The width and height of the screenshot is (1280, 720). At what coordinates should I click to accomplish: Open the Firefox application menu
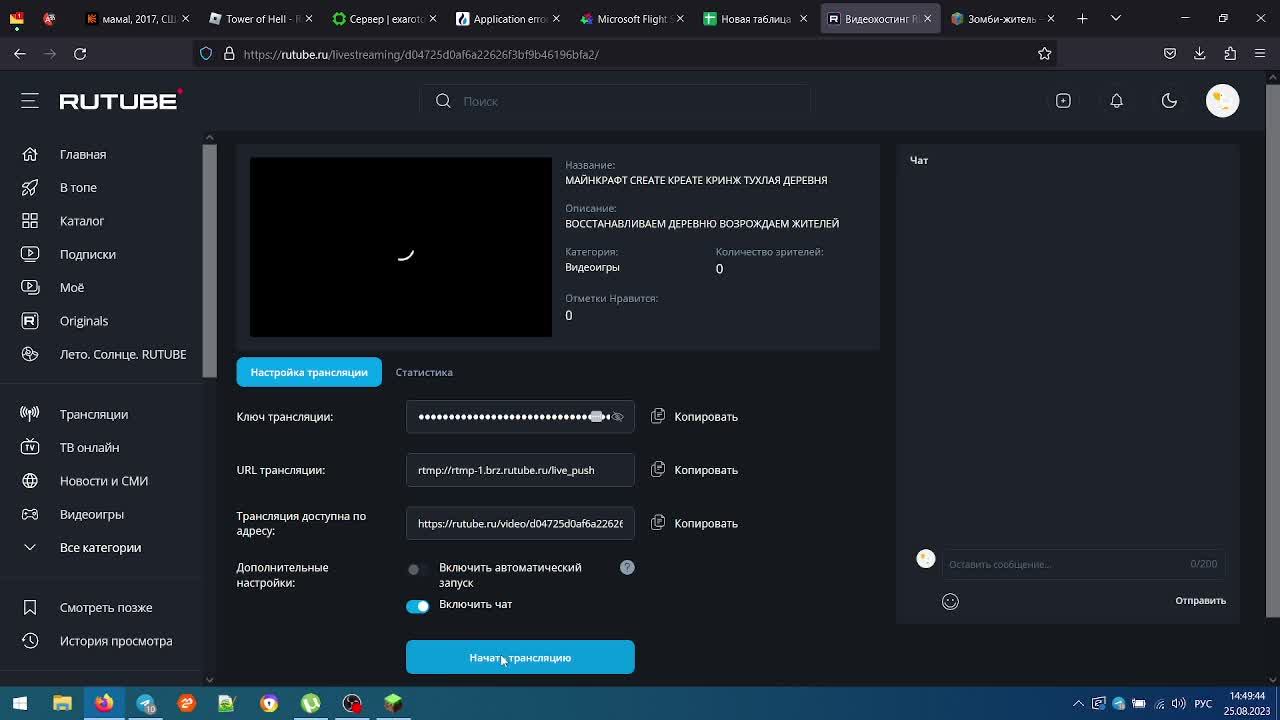(1260, 54)
